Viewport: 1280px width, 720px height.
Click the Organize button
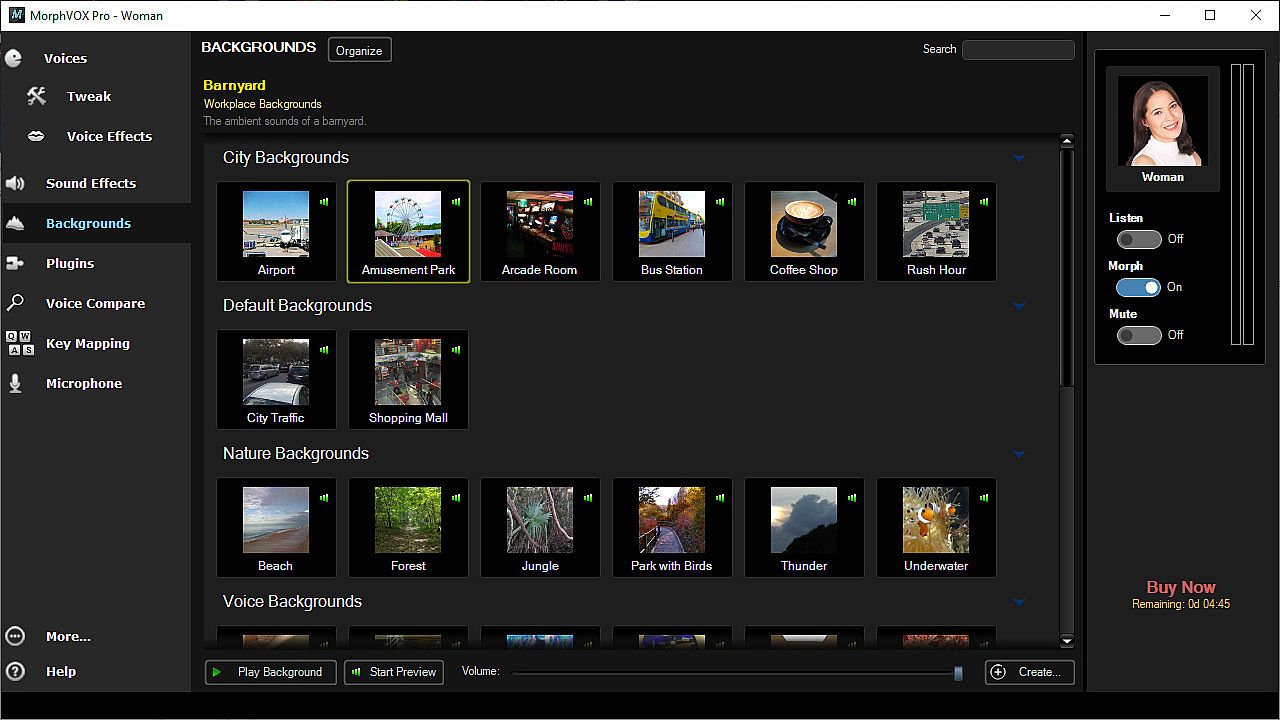359,50
